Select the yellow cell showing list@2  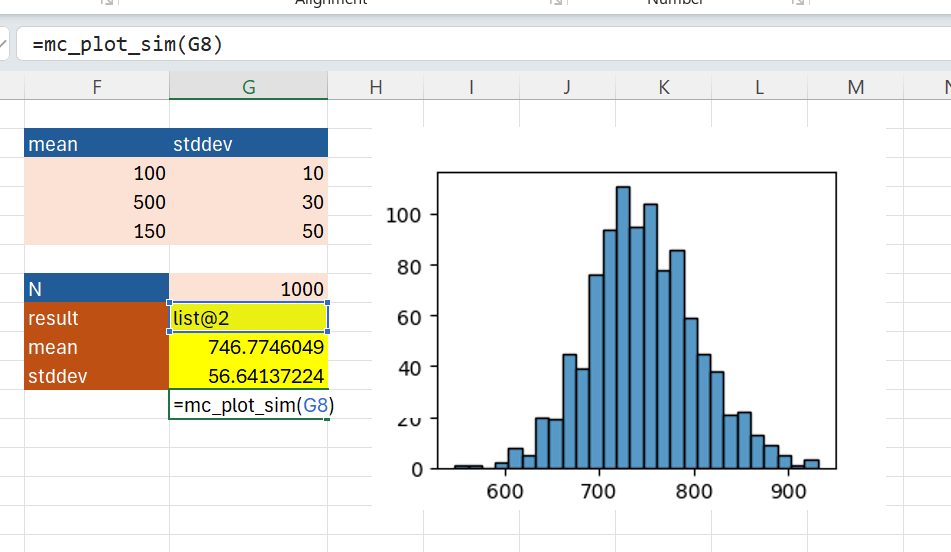[249, 317]
